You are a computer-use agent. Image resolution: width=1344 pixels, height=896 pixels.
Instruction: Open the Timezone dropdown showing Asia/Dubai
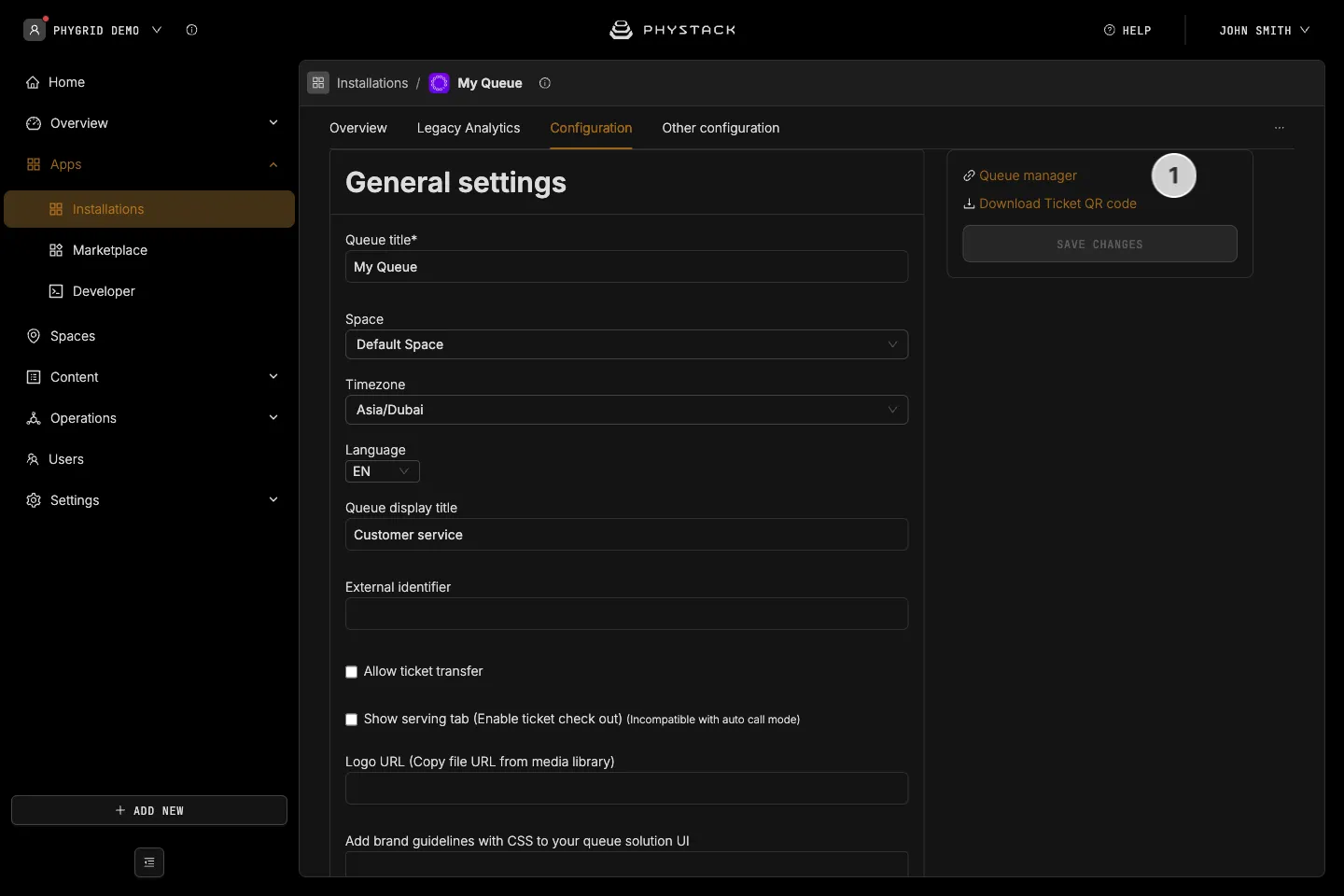click(626, 410)
